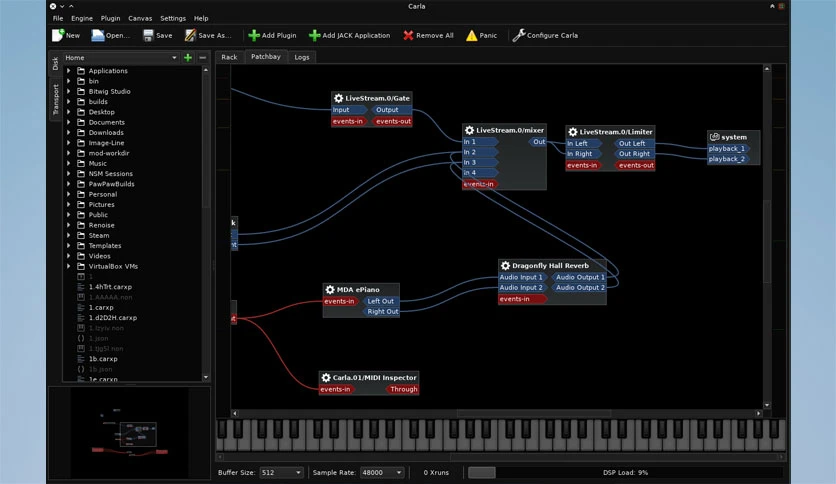Switch to the Rack tab
The height and width of the screenshot is (484, 836).
229,57
